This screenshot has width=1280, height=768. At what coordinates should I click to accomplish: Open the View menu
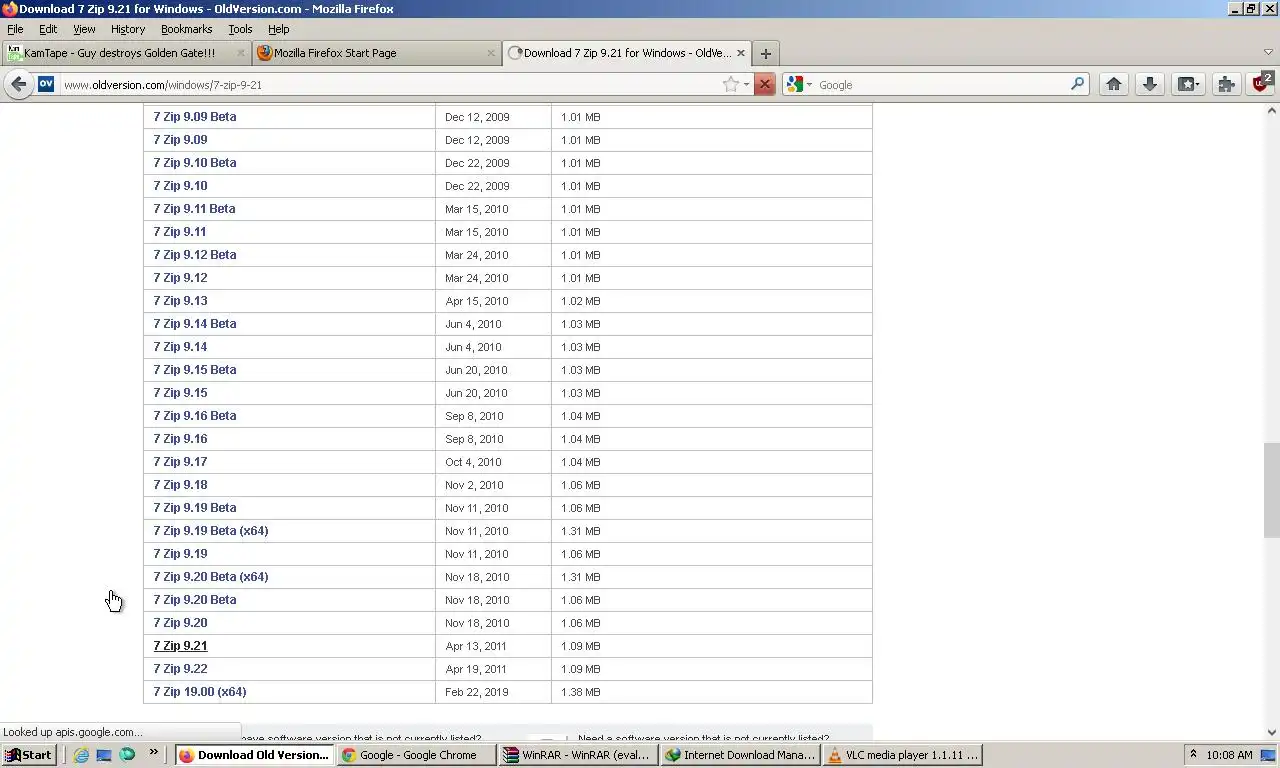(84, 29)
